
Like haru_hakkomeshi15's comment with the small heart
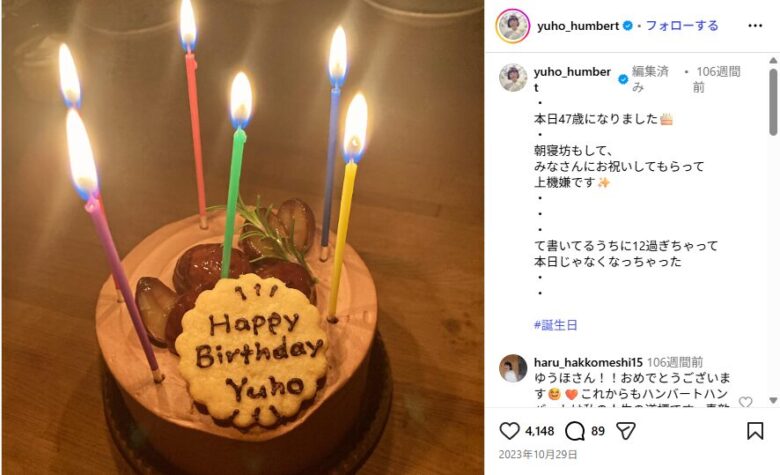(745, 402)
